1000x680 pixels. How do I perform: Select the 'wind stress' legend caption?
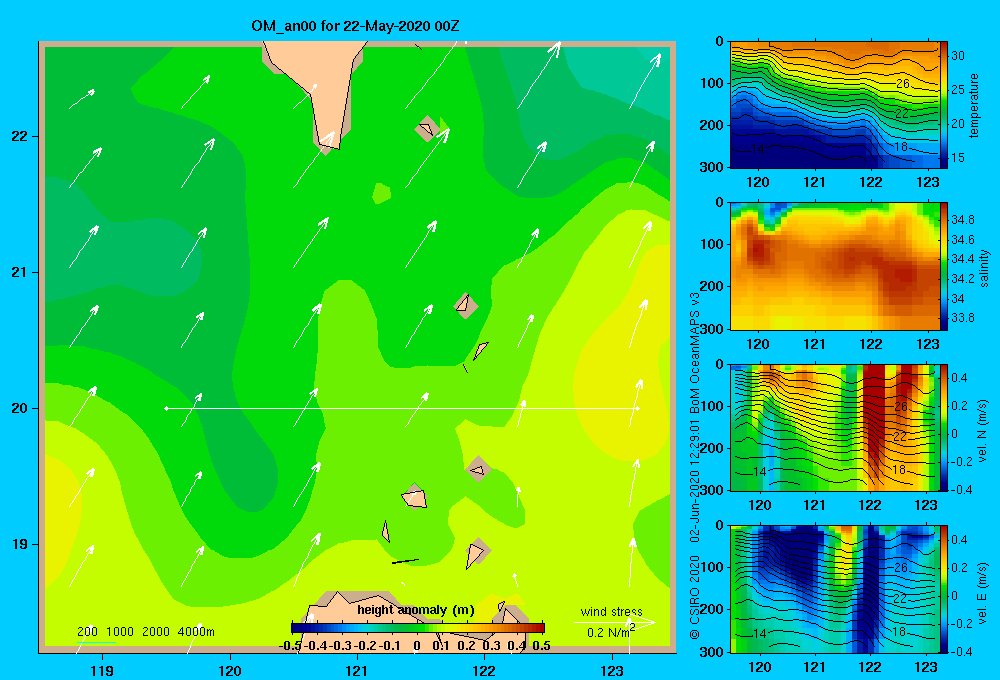(x=611, y=611)
